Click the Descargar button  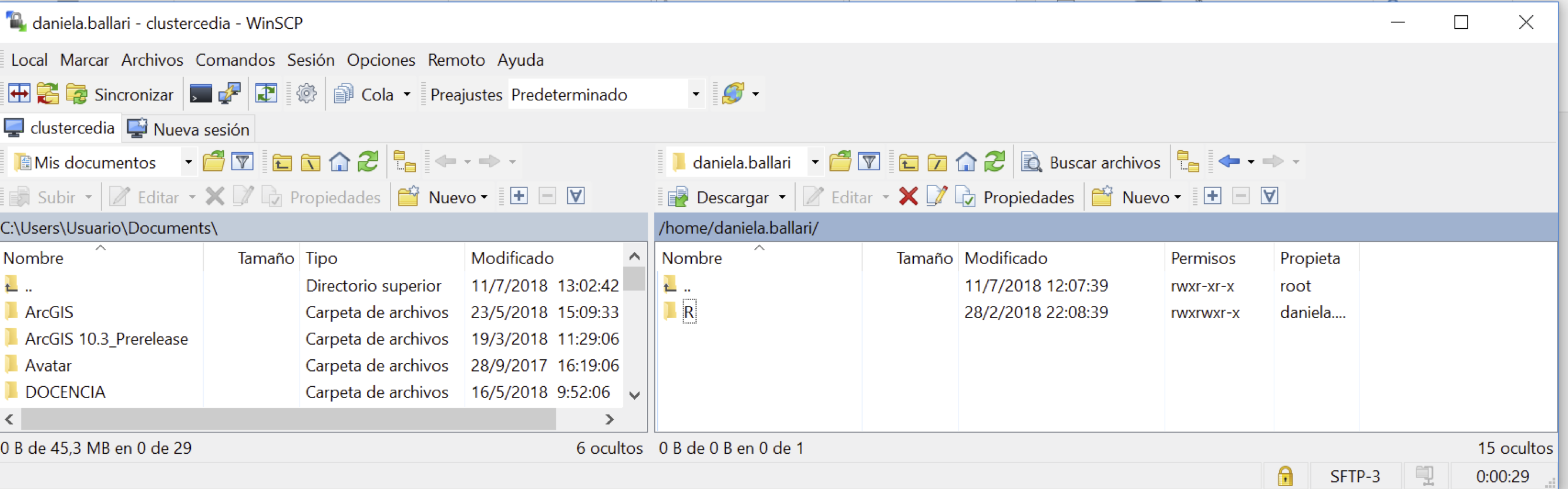pyautogui.click(x=719, y=197)
